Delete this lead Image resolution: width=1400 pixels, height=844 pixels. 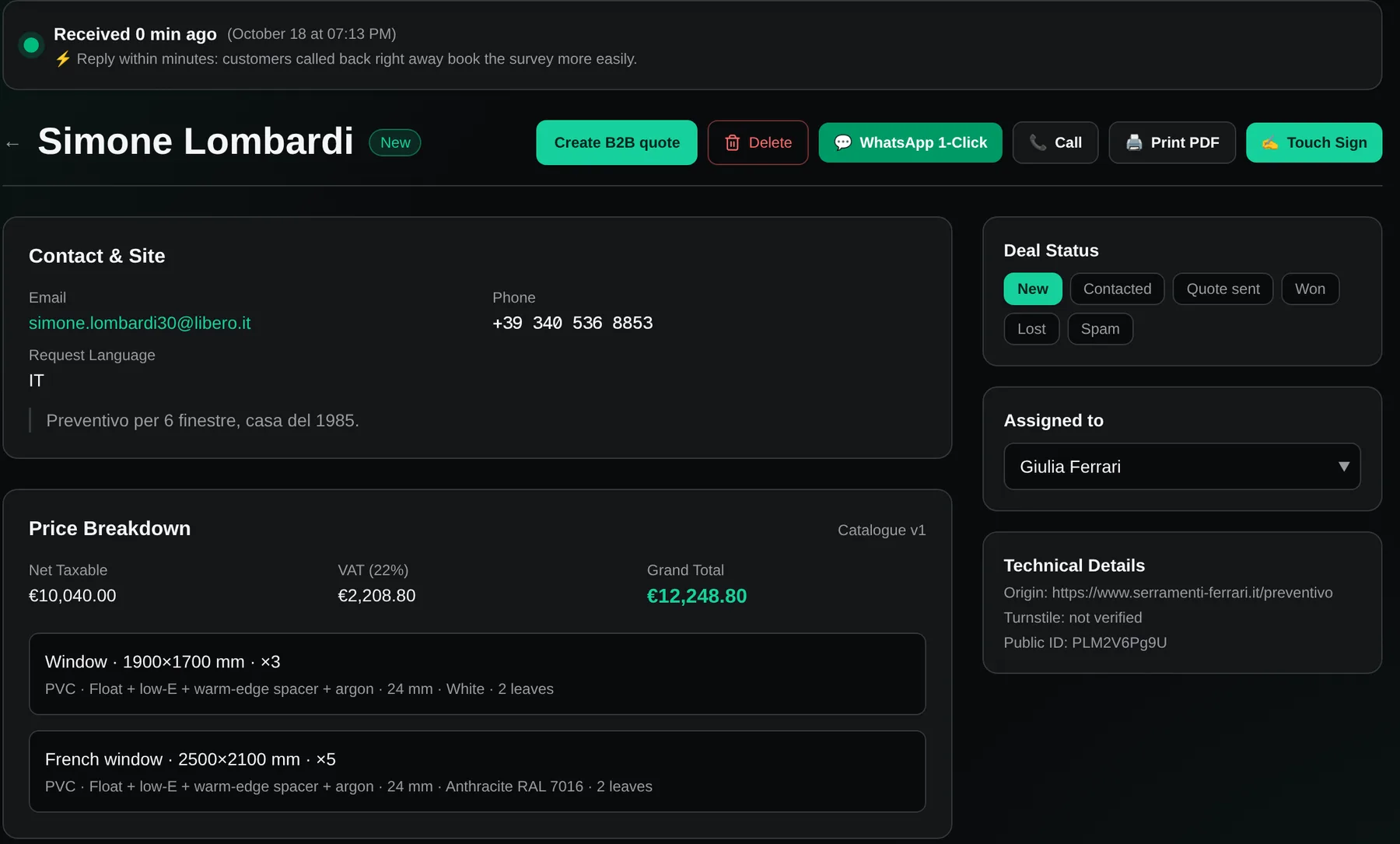(758, 142)
